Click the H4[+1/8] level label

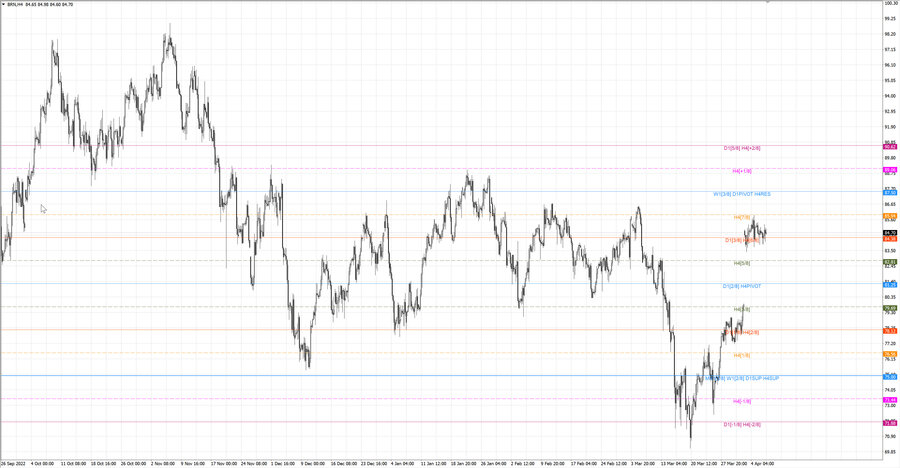tap(742, 171)
